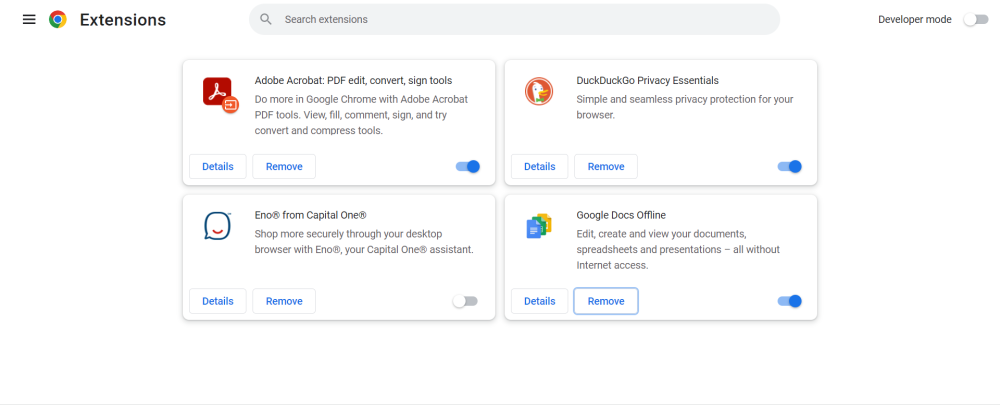
Task: Click 'Eno® from Capital One®' title
Action: pyautogui.click(x=311, y=215)
